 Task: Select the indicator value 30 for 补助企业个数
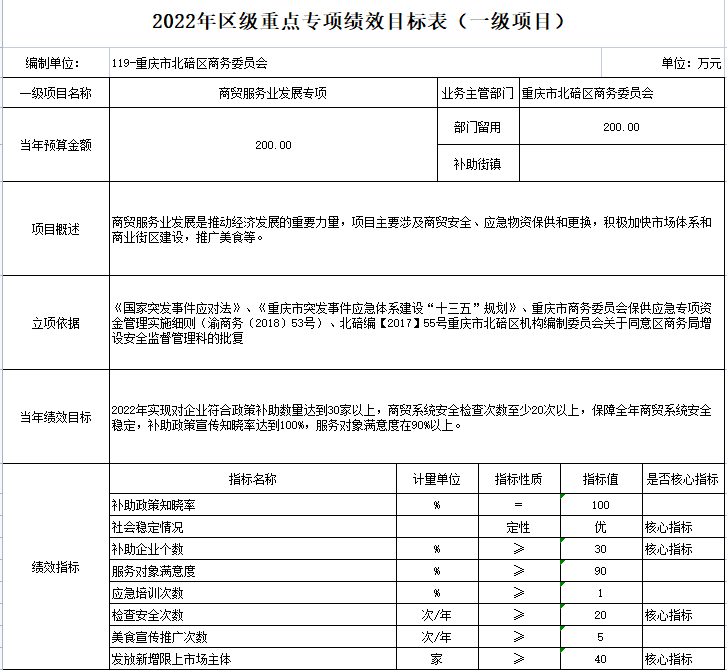pyautogui.click(x=601, y=549)
